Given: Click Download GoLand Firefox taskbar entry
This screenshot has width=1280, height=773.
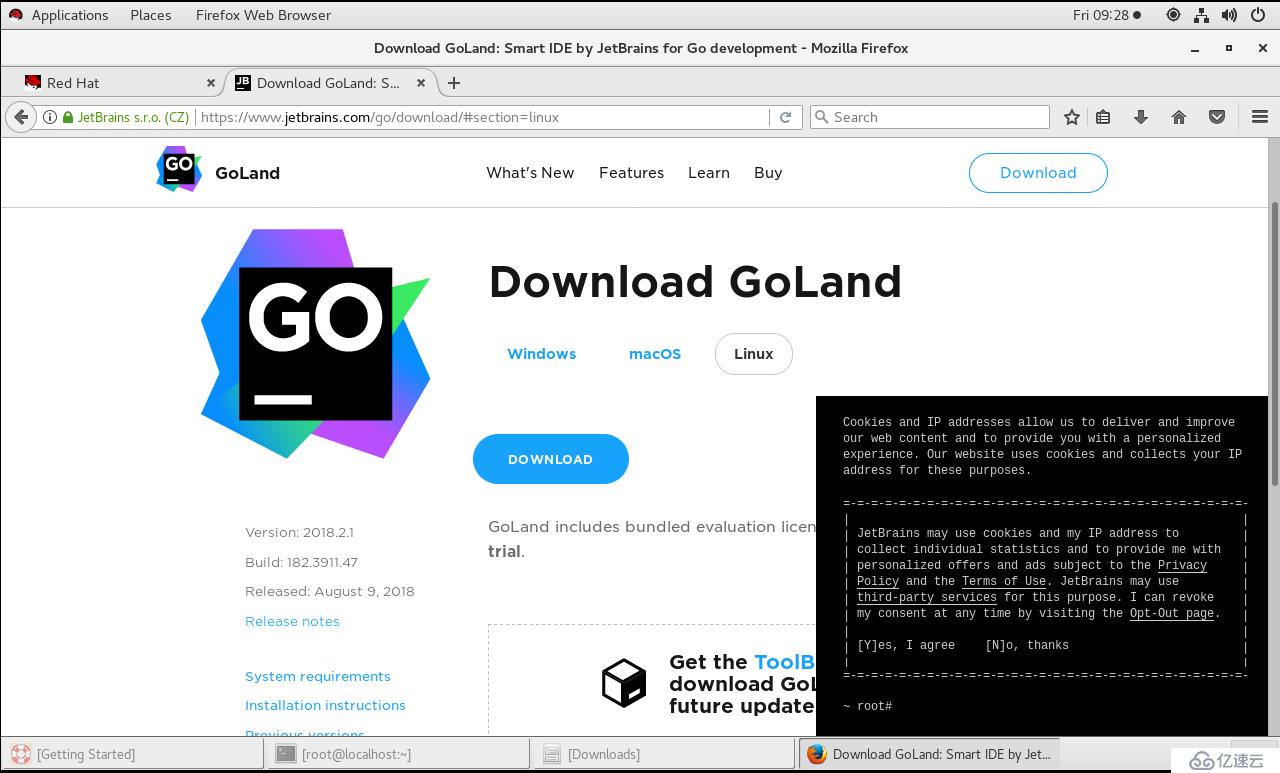Looking at the screenshot, I should point(930,754).
